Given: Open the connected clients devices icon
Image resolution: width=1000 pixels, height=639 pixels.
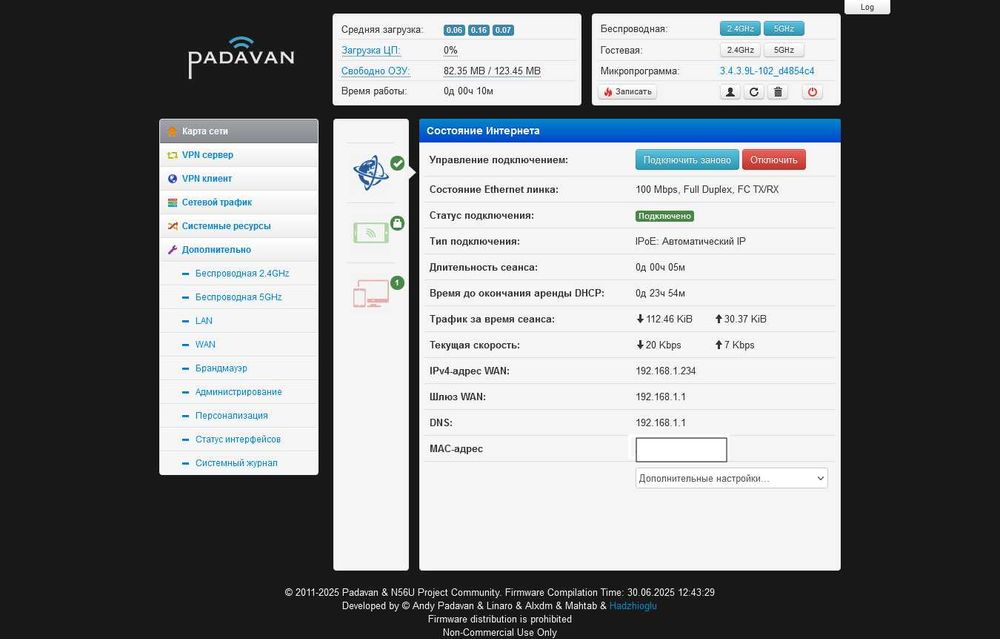Looking at the screenshot, I should click(371, 293).
